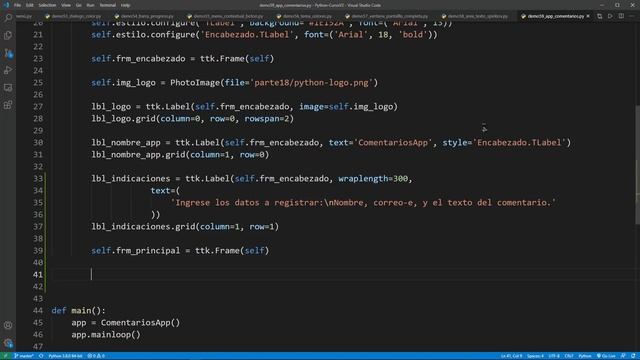Image resolution: width=640 pixels, height=360 pixels.
Task: Open the Go menu
Action: [x=78, y=5]
